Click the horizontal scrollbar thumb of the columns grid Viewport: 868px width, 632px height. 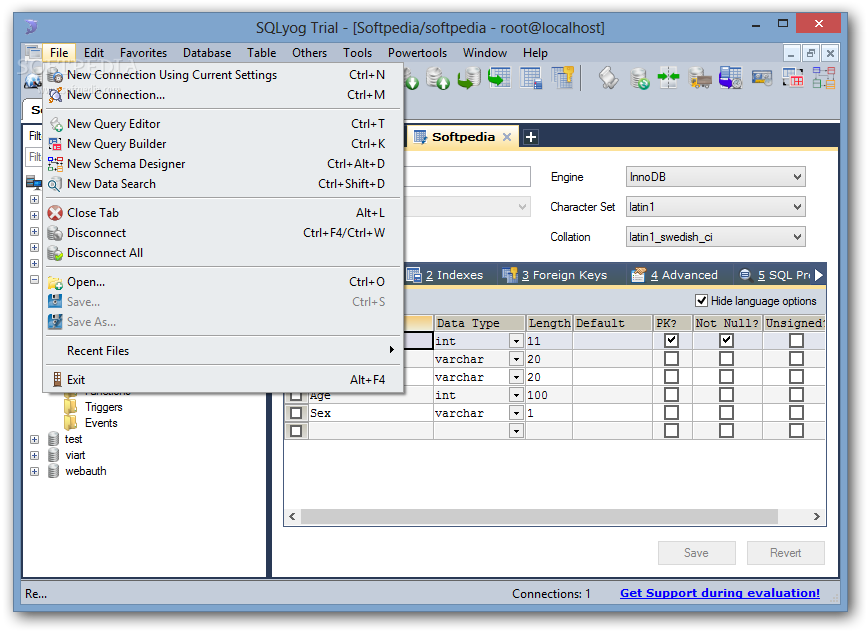[539, 516]
